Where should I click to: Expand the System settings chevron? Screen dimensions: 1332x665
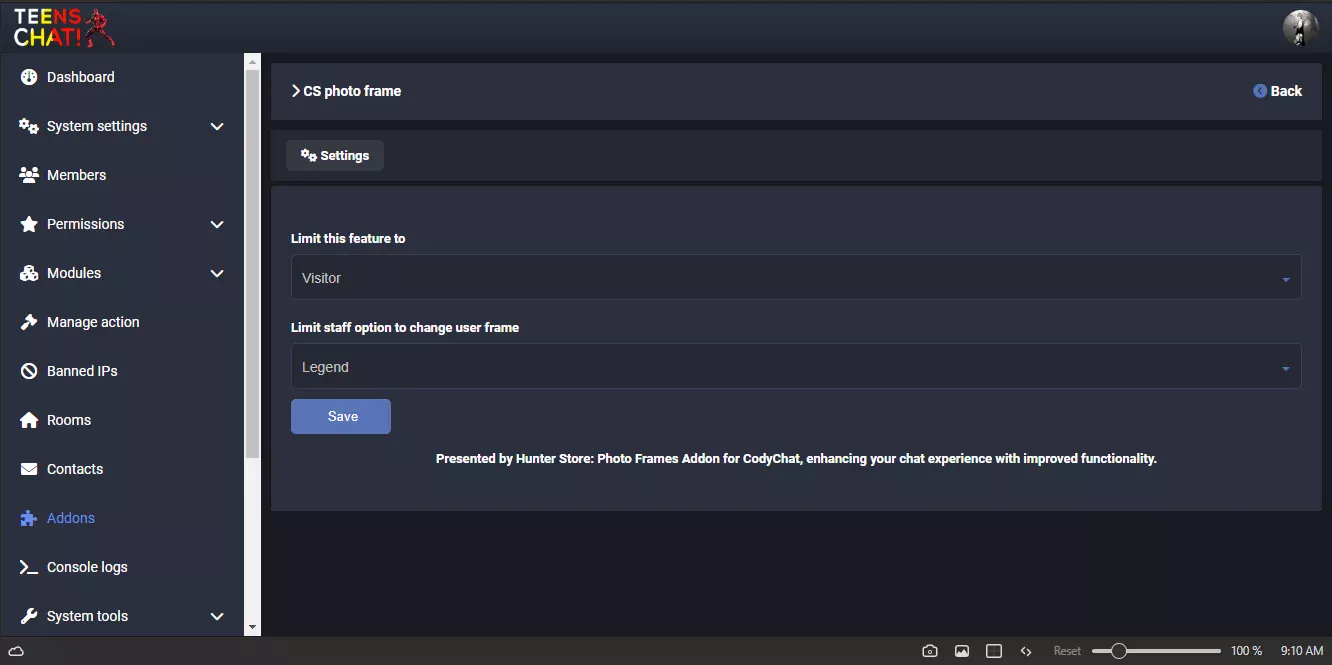click(x=217, y=126)
